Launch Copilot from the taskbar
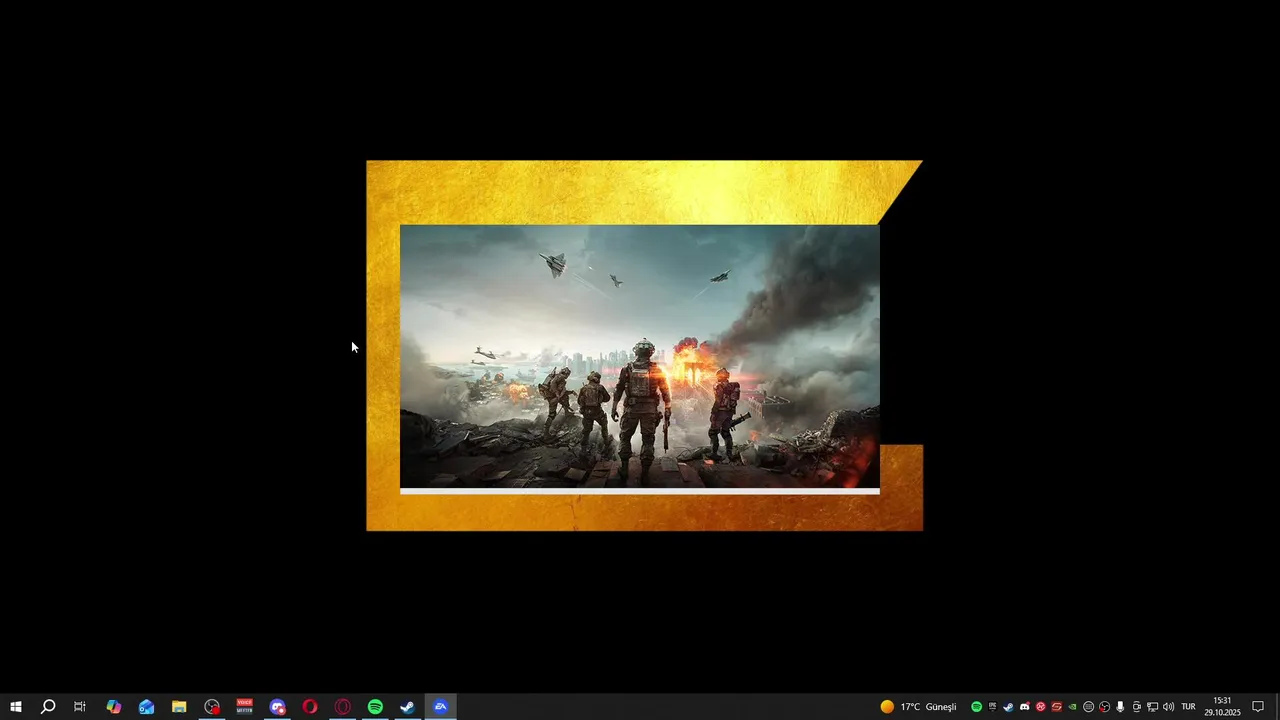The image size is (1280, 720). 114,707
